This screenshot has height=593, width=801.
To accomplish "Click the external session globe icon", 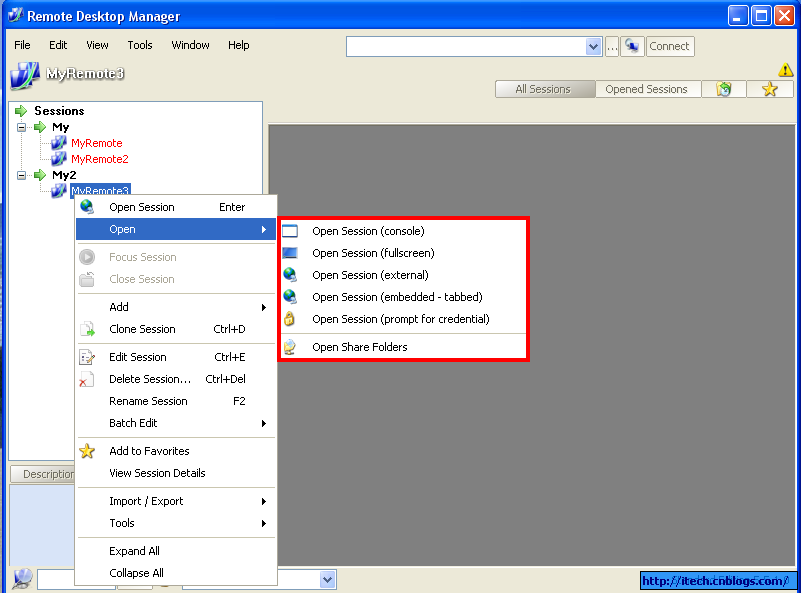I will [x=290, y=275].
